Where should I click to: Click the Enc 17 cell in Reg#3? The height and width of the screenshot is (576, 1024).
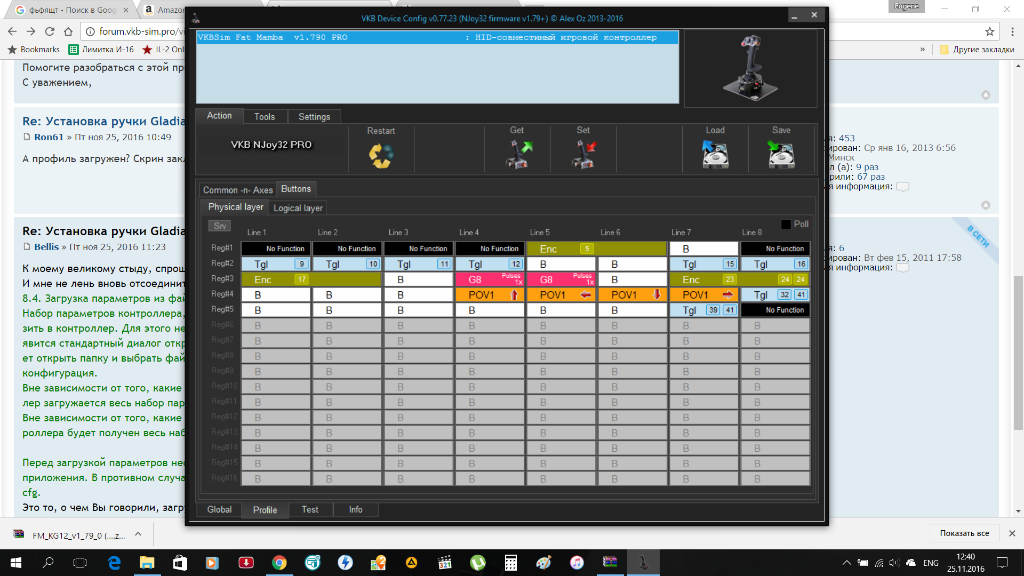pos(311,280)
